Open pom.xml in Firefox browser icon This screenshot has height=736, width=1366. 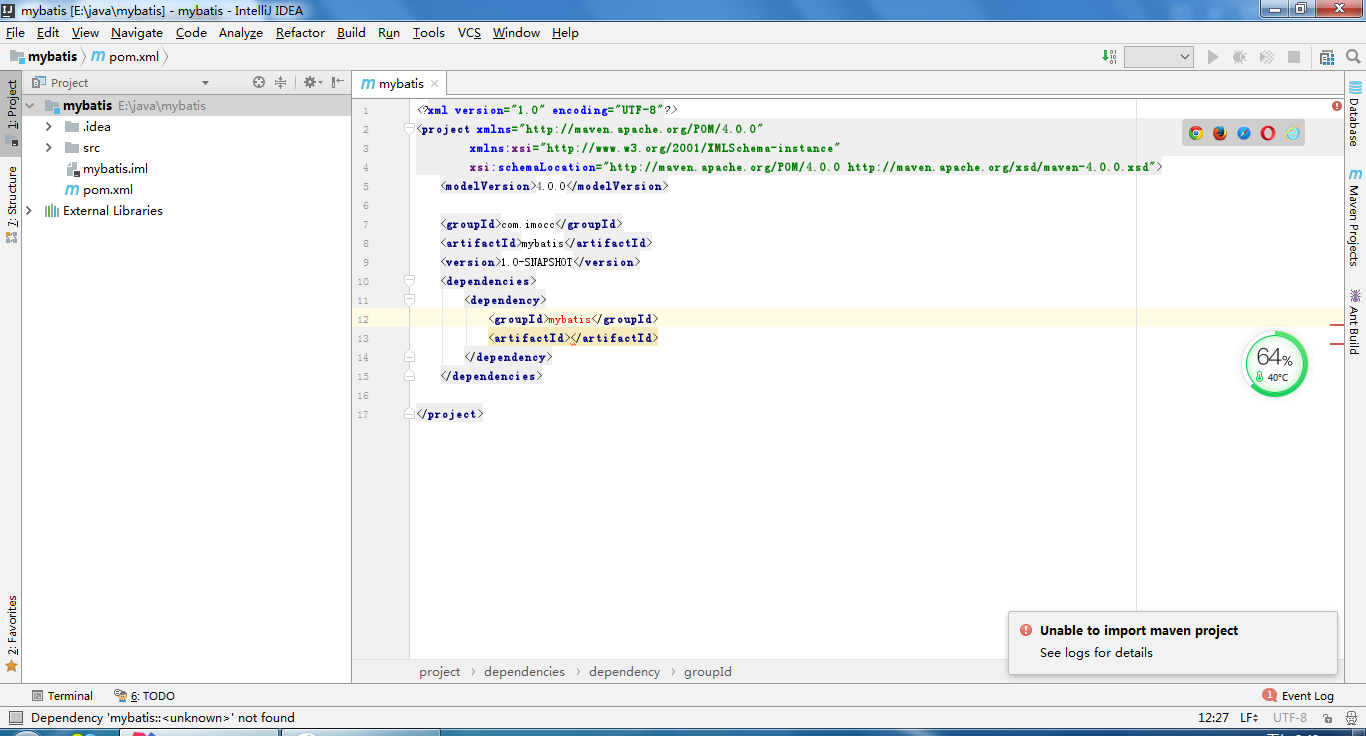tap(1220, 133)
